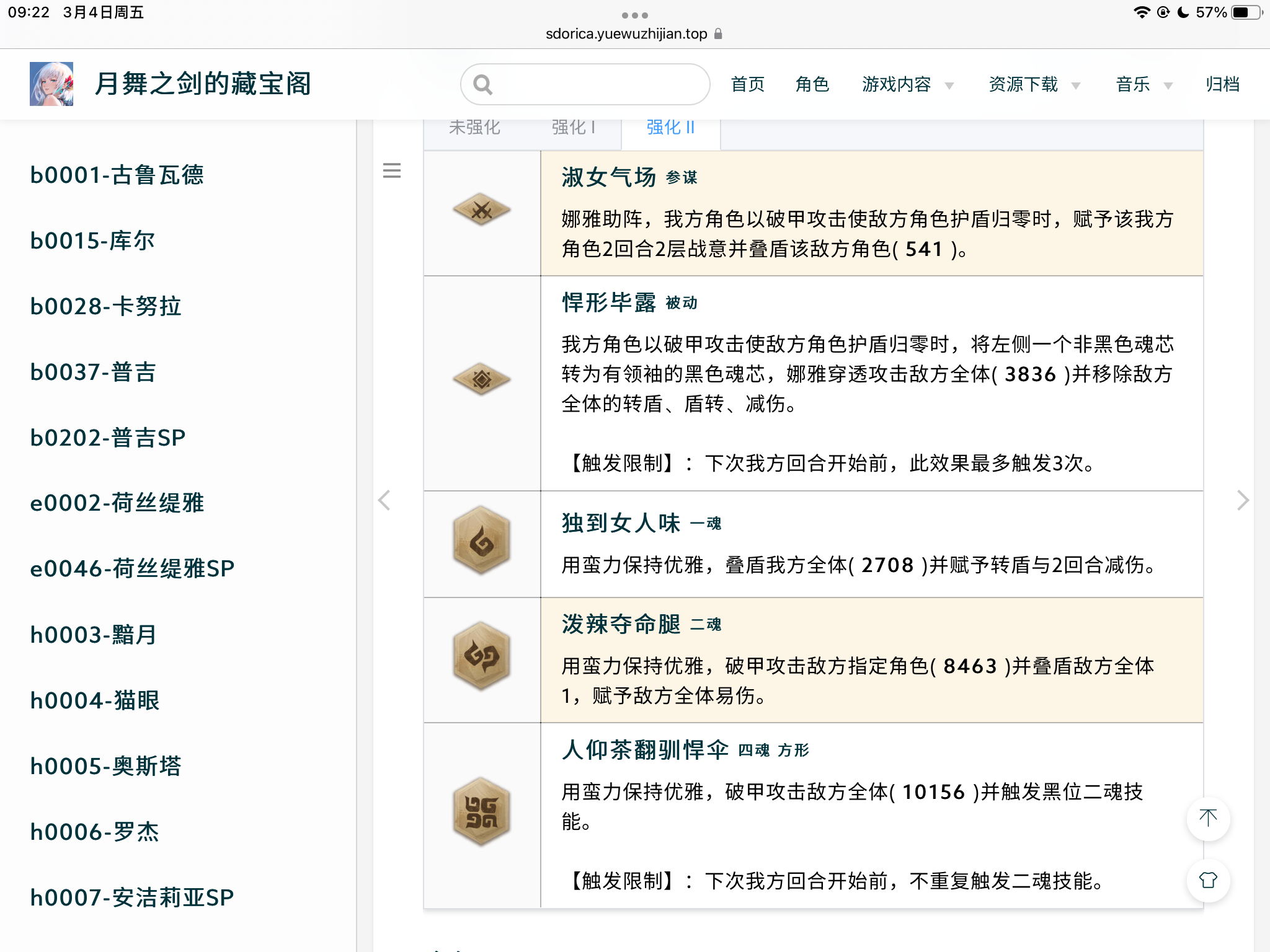Tap the lock icon beside the URL
Image resolution: width=1270 pixels, height=952 pixels.
pos(718,33)
